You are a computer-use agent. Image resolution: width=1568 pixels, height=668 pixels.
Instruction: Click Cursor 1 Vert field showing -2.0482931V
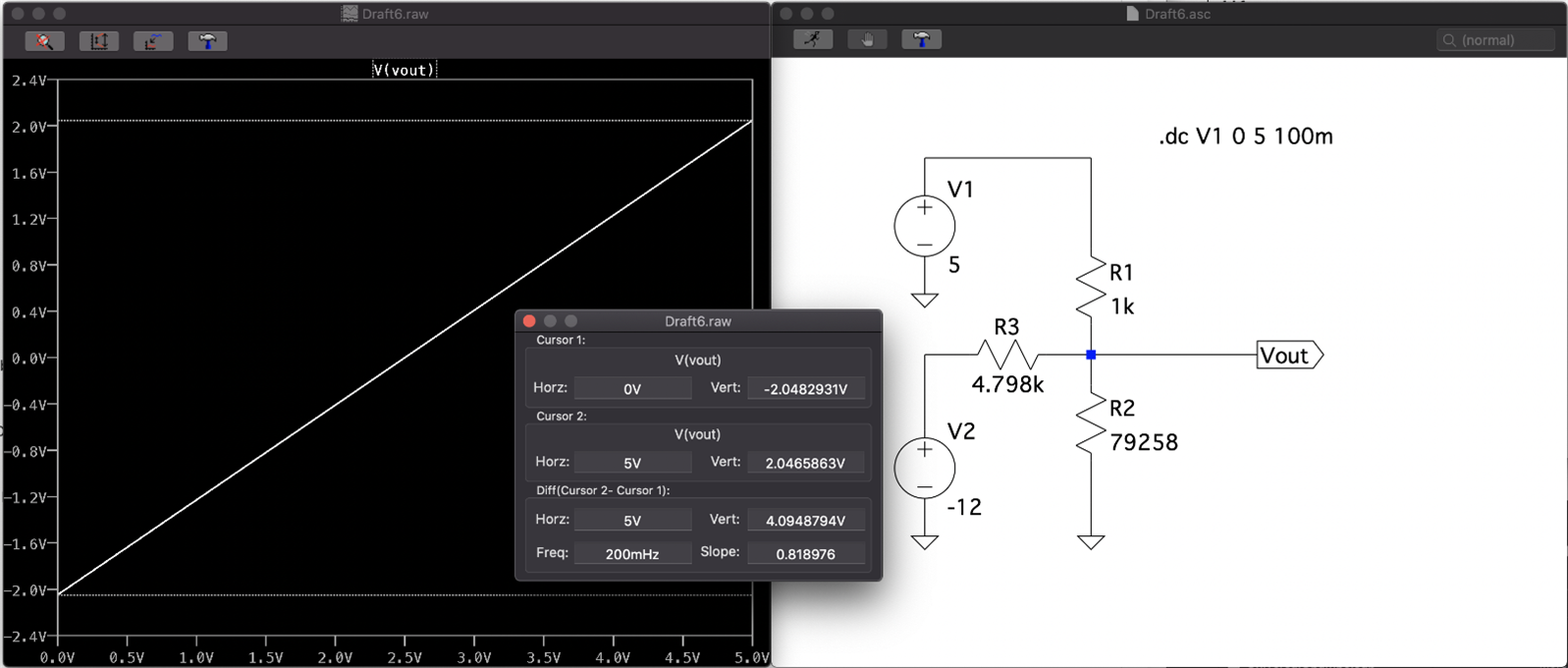click(x=805, y=389)
